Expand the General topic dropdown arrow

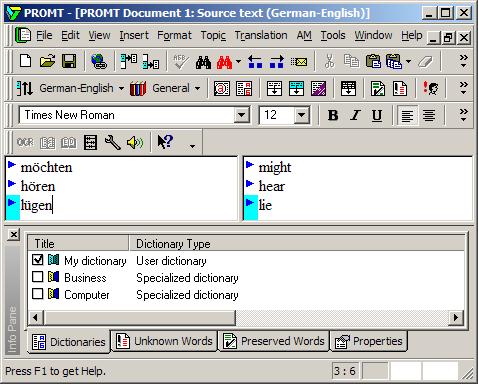click(197, 88)
